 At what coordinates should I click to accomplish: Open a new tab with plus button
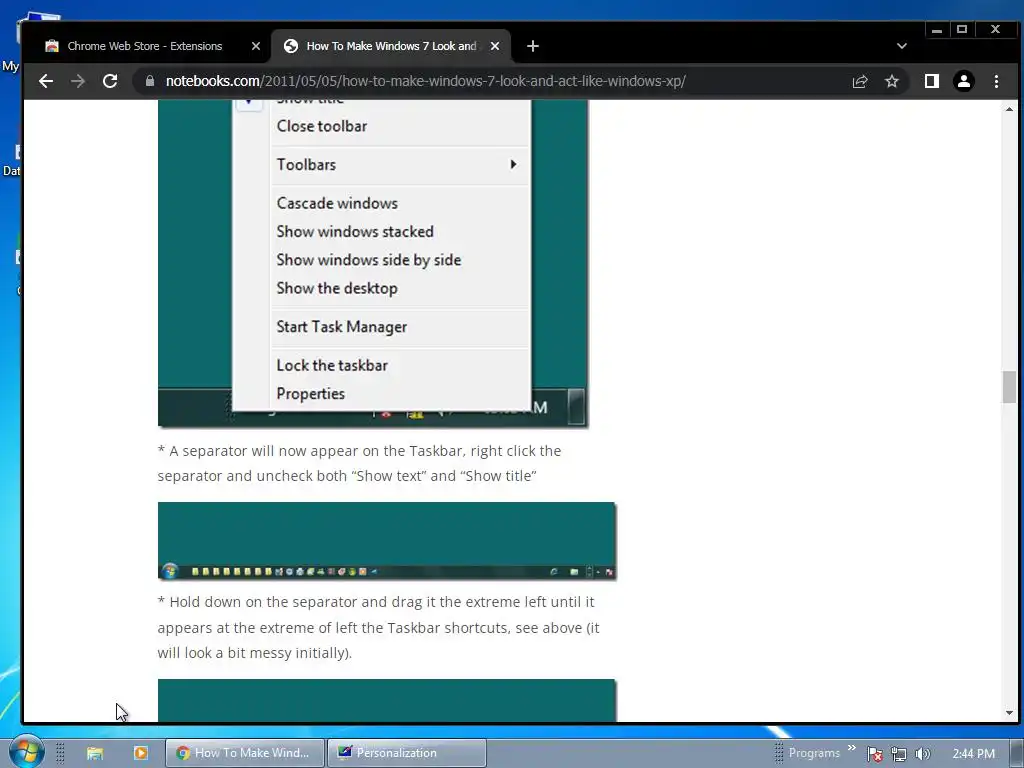pyautogui.click(x=533, y=46)
